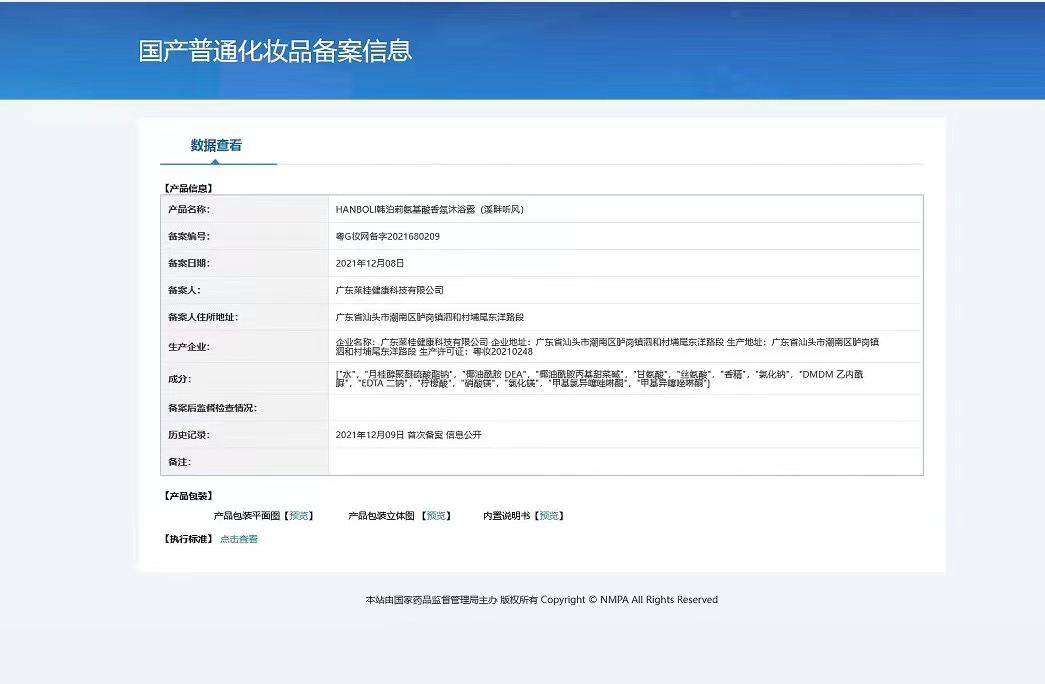Click the empty 备注 value cell

pyautogui.click(x=625, y=462)
